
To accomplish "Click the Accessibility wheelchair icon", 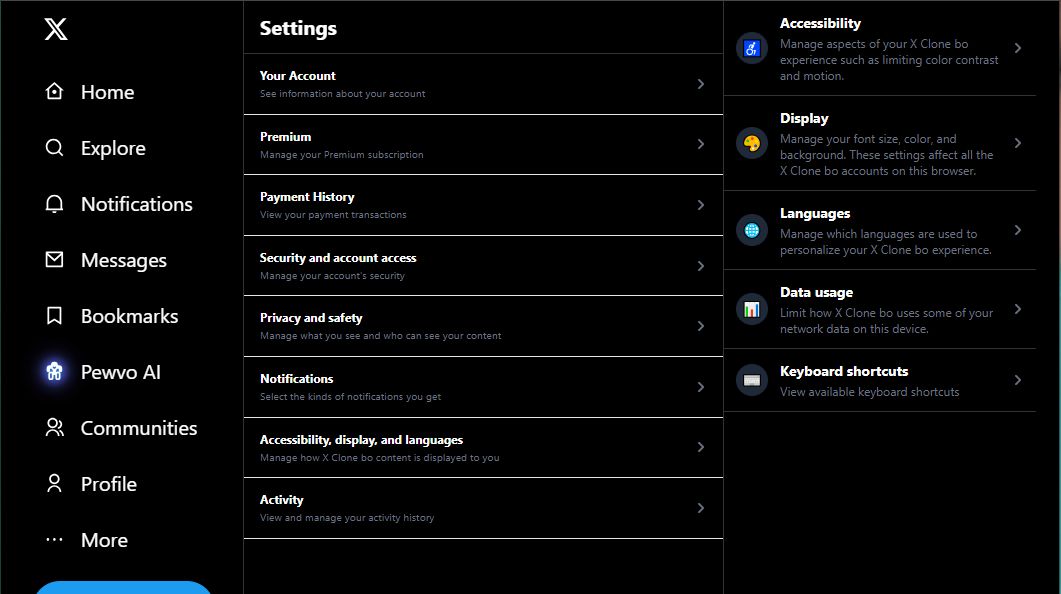I will click(x=752, y=48).
